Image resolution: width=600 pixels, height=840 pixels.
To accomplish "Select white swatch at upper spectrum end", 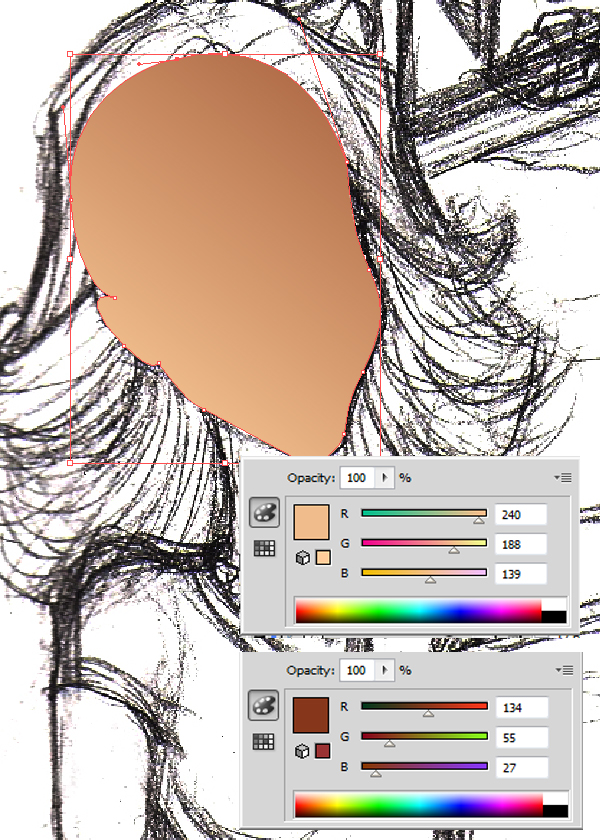I will [554, 605].
